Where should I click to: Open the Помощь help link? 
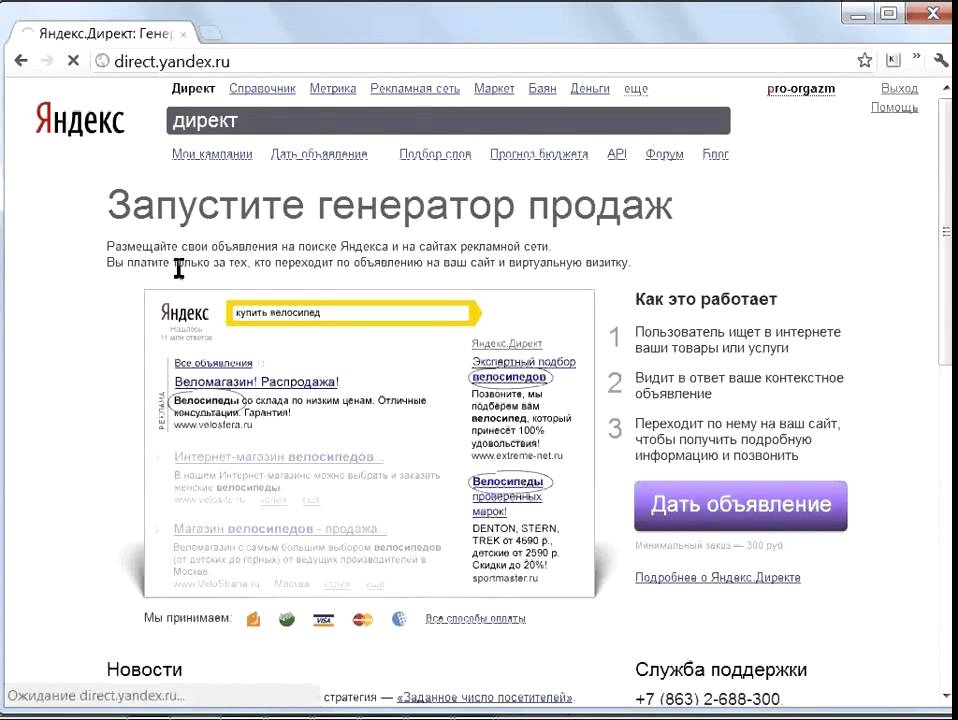(894, 108)
